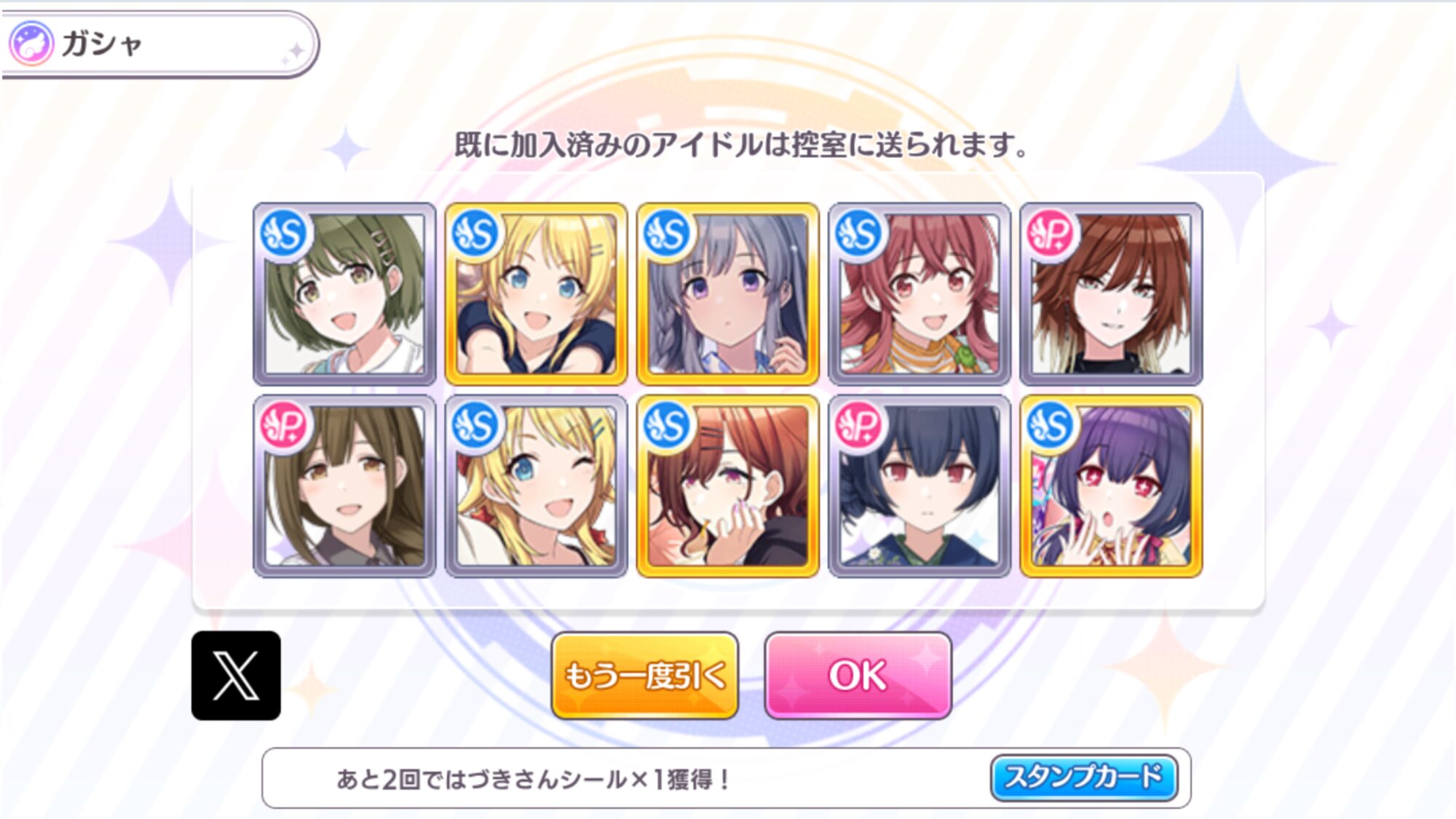Screen dimensions: 1456x819
Task: Click the P badge on long brown-haired idol
Action: (283, 425)
